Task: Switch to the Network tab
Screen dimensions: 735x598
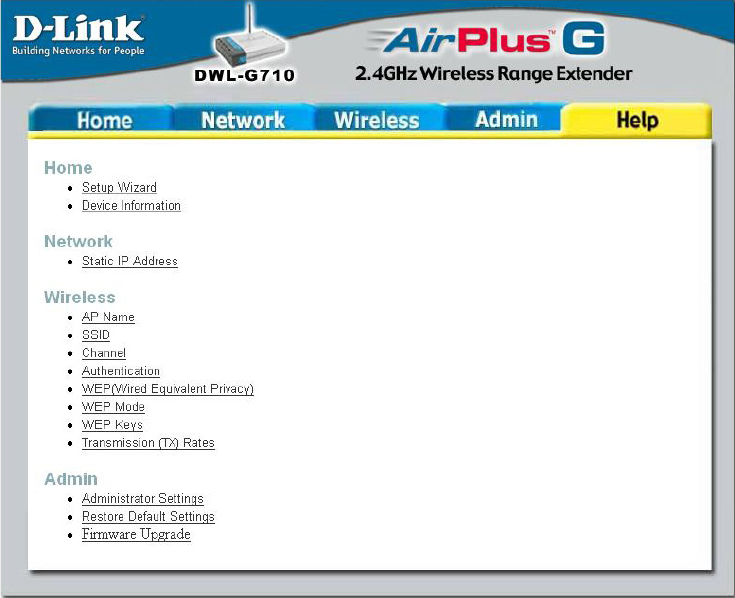Action: pos(243,120)
